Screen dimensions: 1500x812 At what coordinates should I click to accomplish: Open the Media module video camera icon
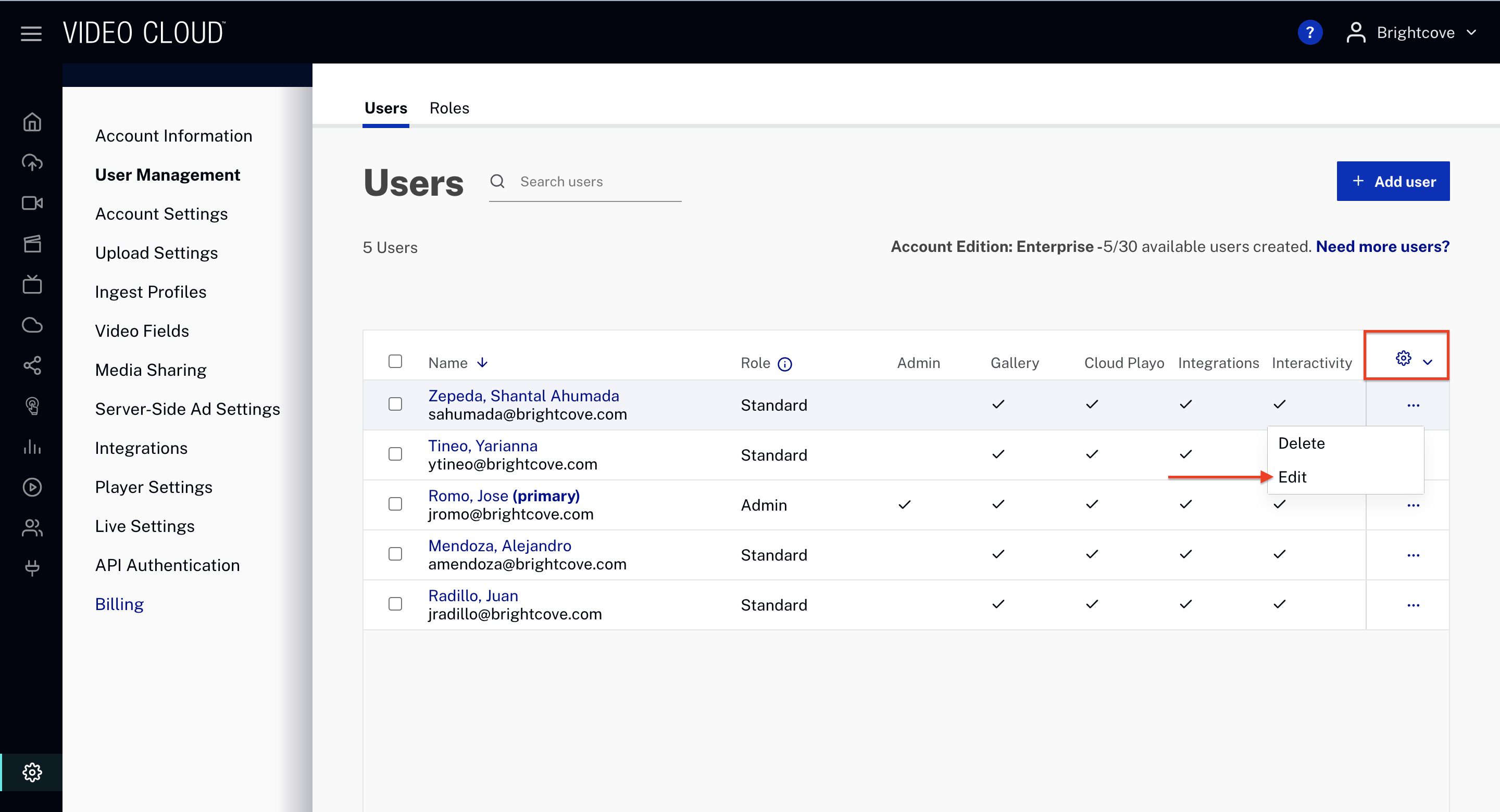(32, 203)
